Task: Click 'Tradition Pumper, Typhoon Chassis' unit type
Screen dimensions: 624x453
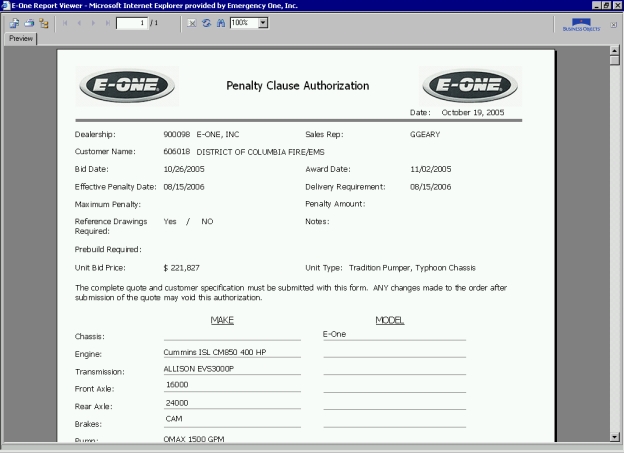Action: [412, 268]
